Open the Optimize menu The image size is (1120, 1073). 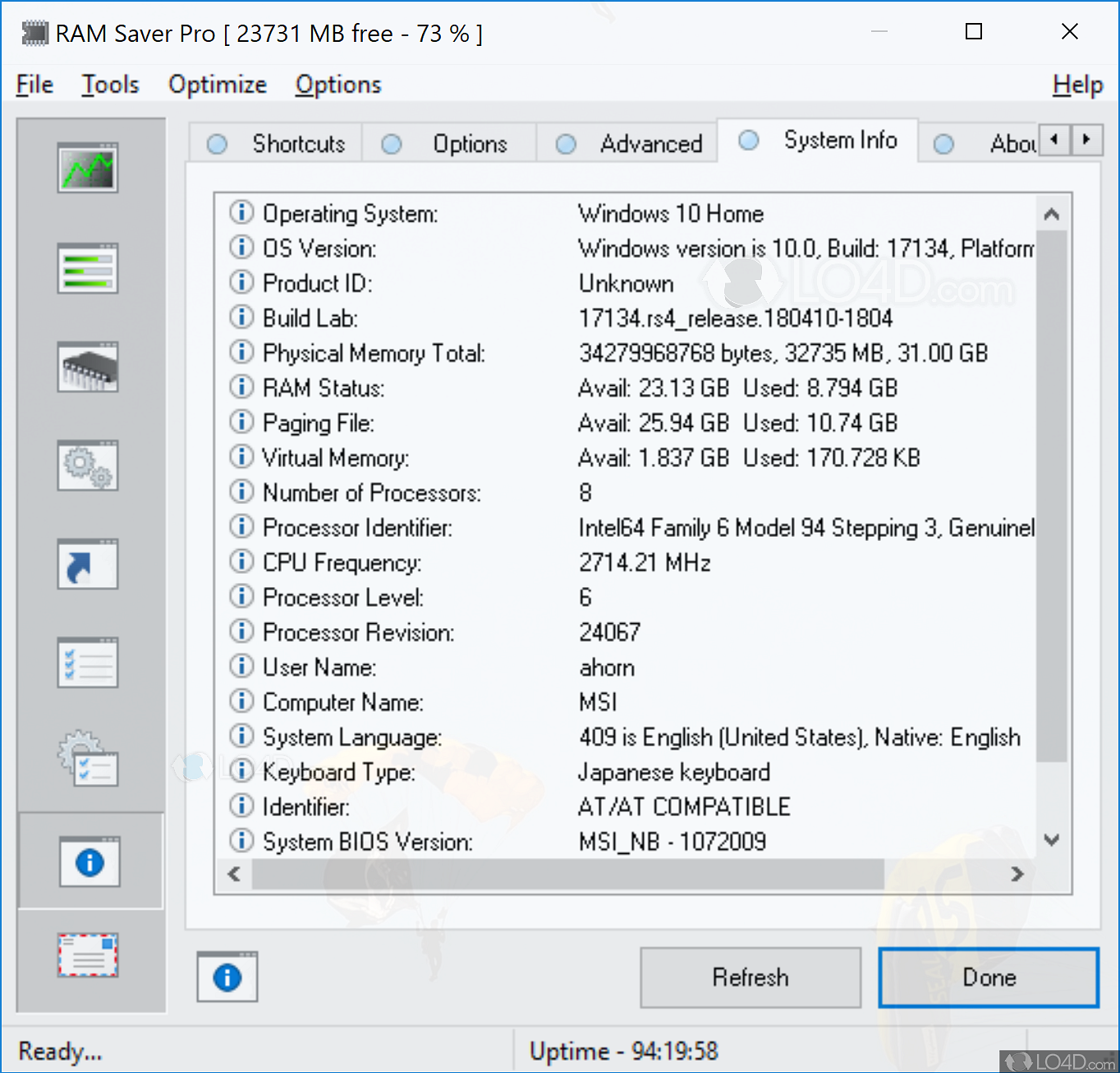pos(217,85)
